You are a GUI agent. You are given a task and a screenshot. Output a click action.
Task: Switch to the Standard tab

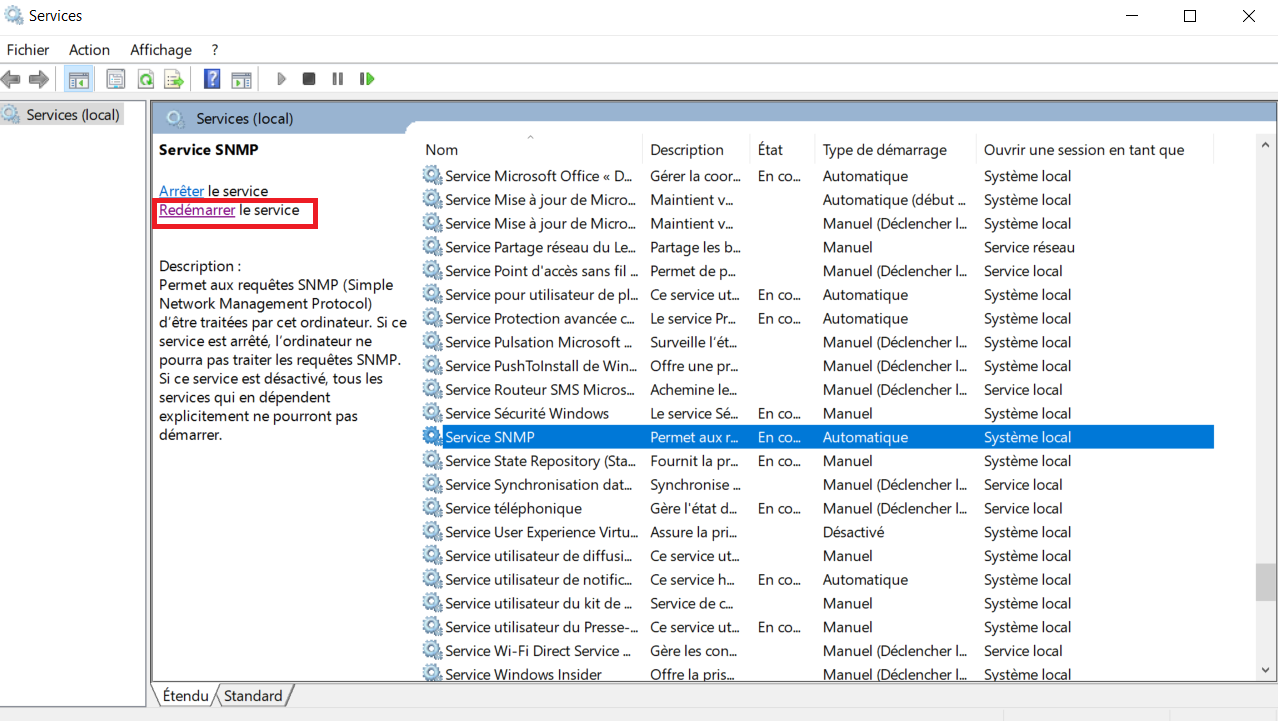[252, 695]
